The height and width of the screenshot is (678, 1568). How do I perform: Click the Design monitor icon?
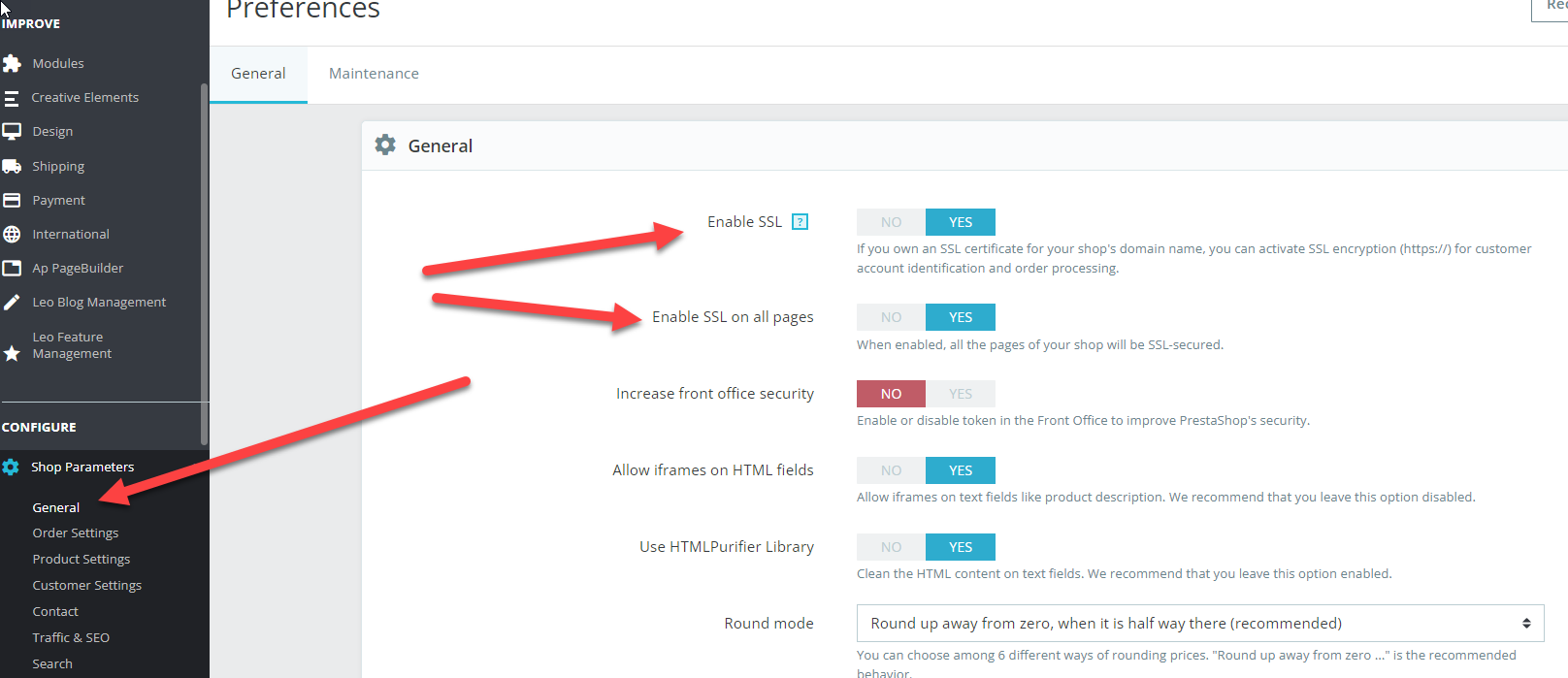(12, 131)
